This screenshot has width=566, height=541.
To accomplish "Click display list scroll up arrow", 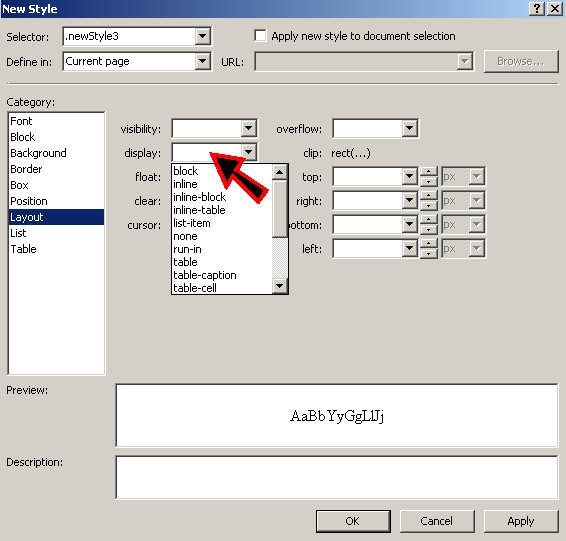I will pos(279,172).
